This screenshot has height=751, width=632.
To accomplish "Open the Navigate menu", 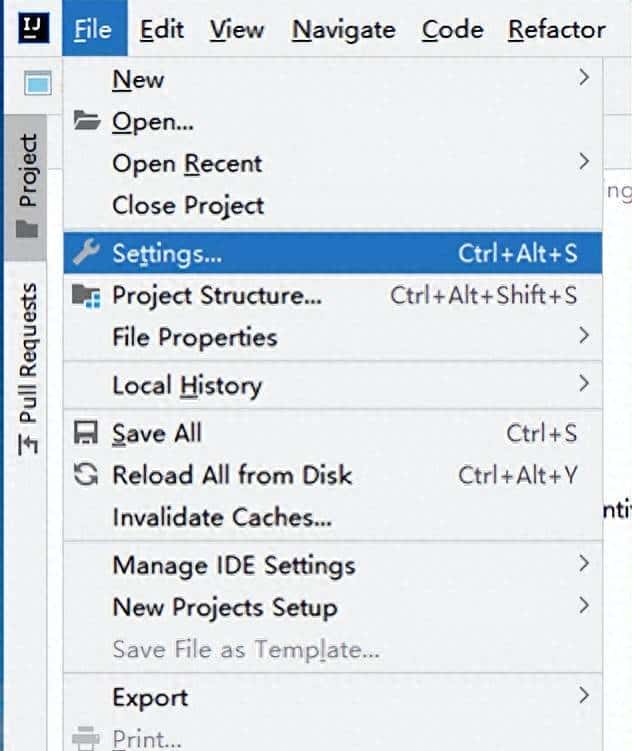I will point(343,30).
